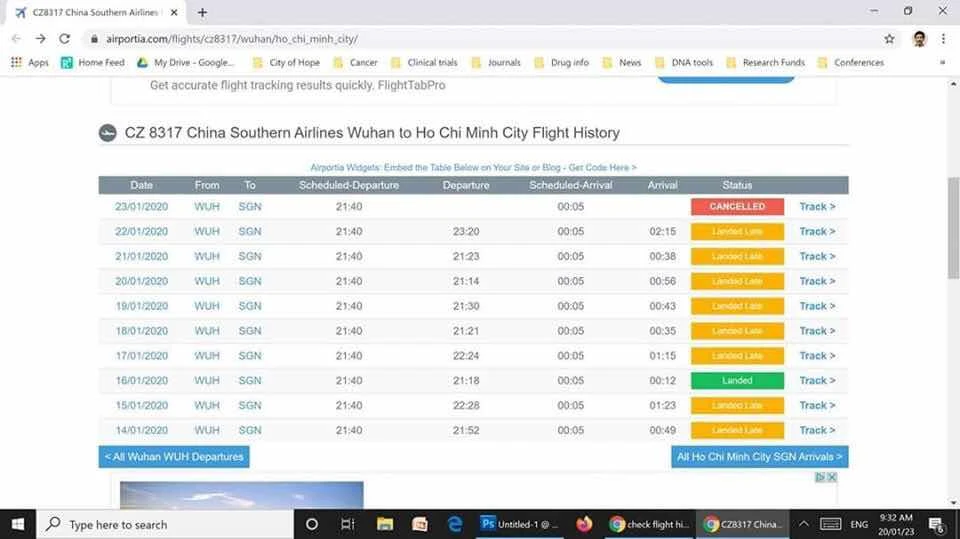
Task: Open the notification center icon
Action: tap(936, 524)
